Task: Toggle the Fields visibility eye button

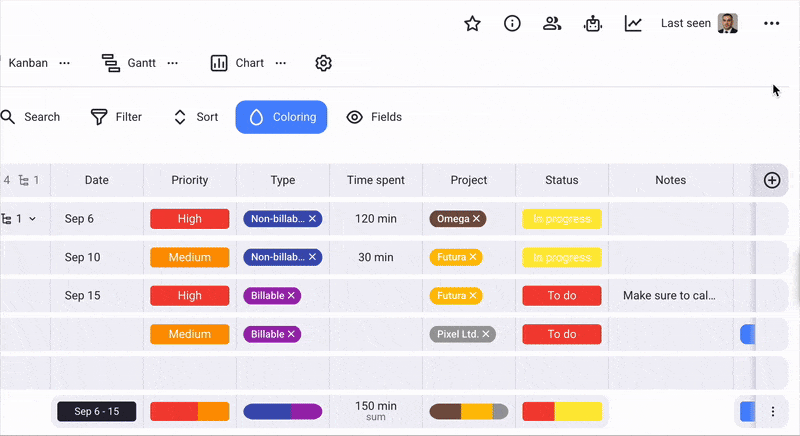Action: [x=374, y=117]
